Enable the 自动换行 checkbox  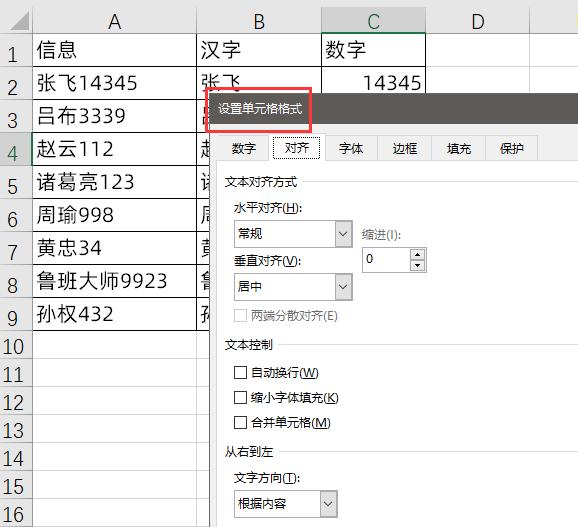[240, 373]
